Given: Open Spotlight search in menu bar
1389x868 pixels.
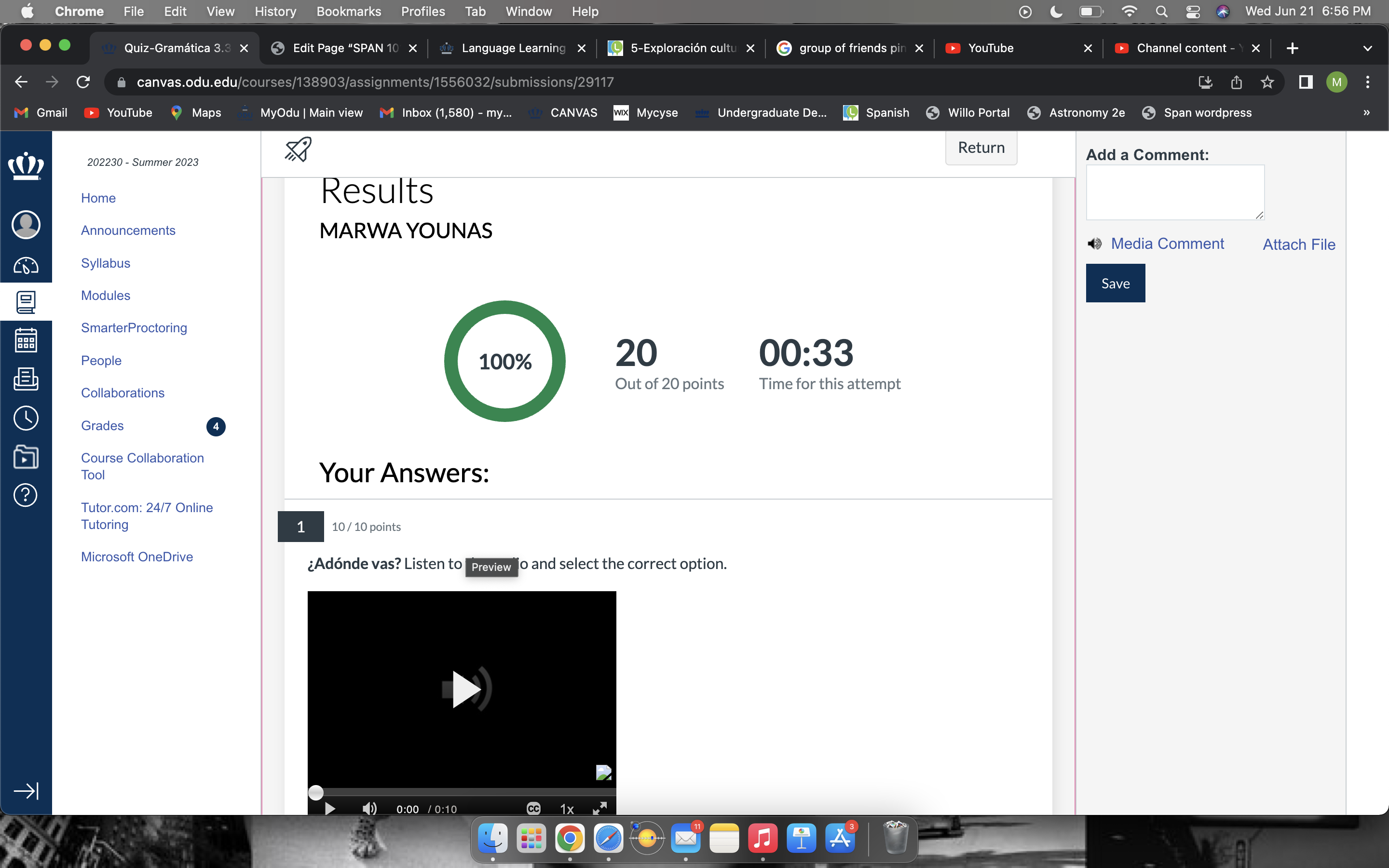Looking at the screenshot, I should click(1161, 12).
